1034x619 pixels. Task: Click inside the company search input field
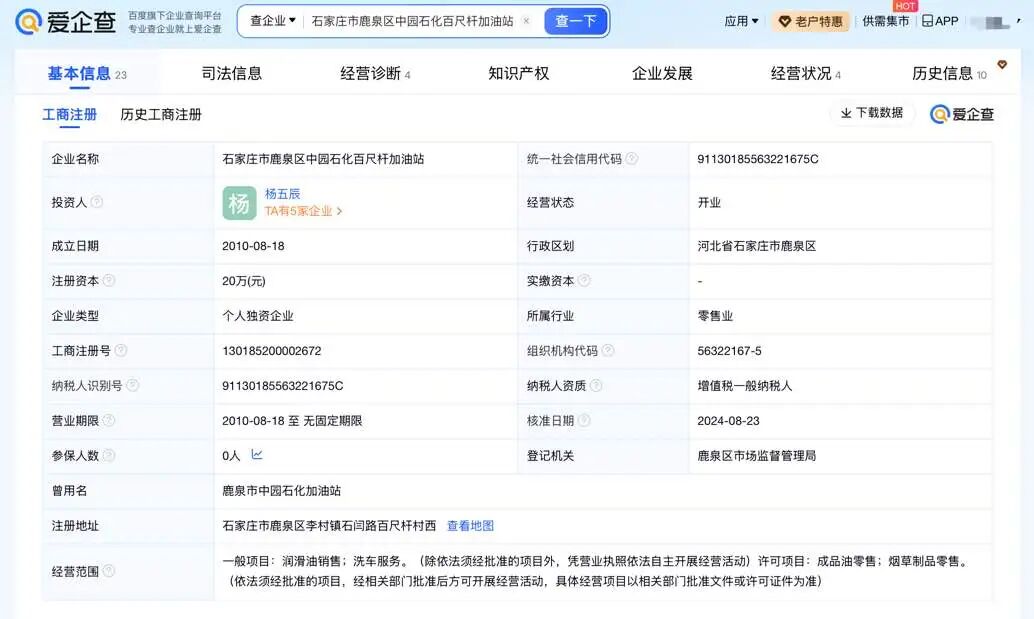pyautogui.click(x=412, y=21)
